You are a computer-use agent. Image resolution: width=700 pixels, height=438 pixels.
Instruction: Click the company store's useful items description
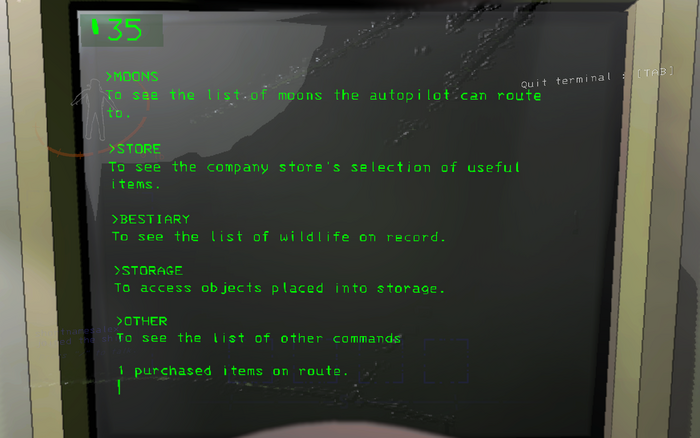pyautogui.click(x=314, y=175)
